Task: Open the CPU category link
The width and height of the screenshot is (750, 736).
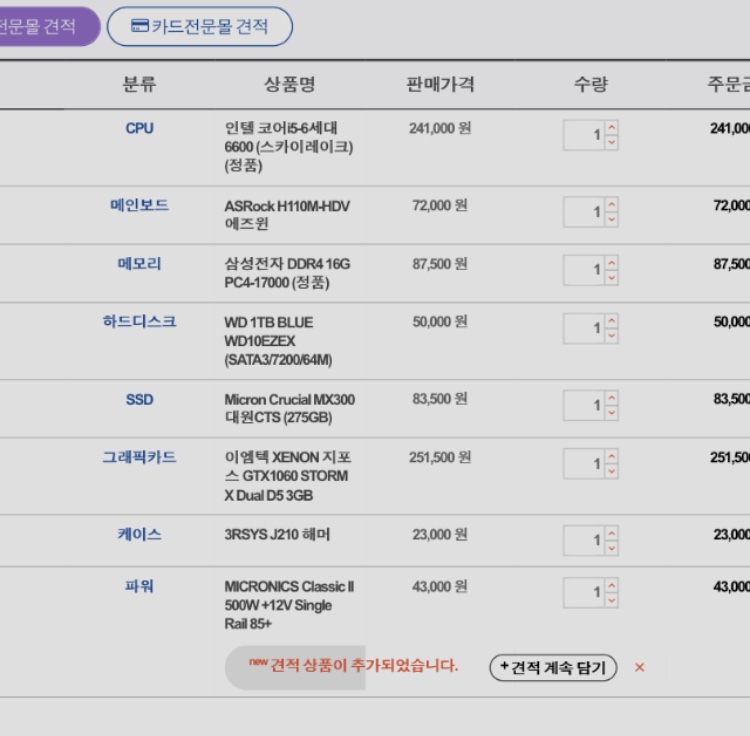Action: [140, 128]
